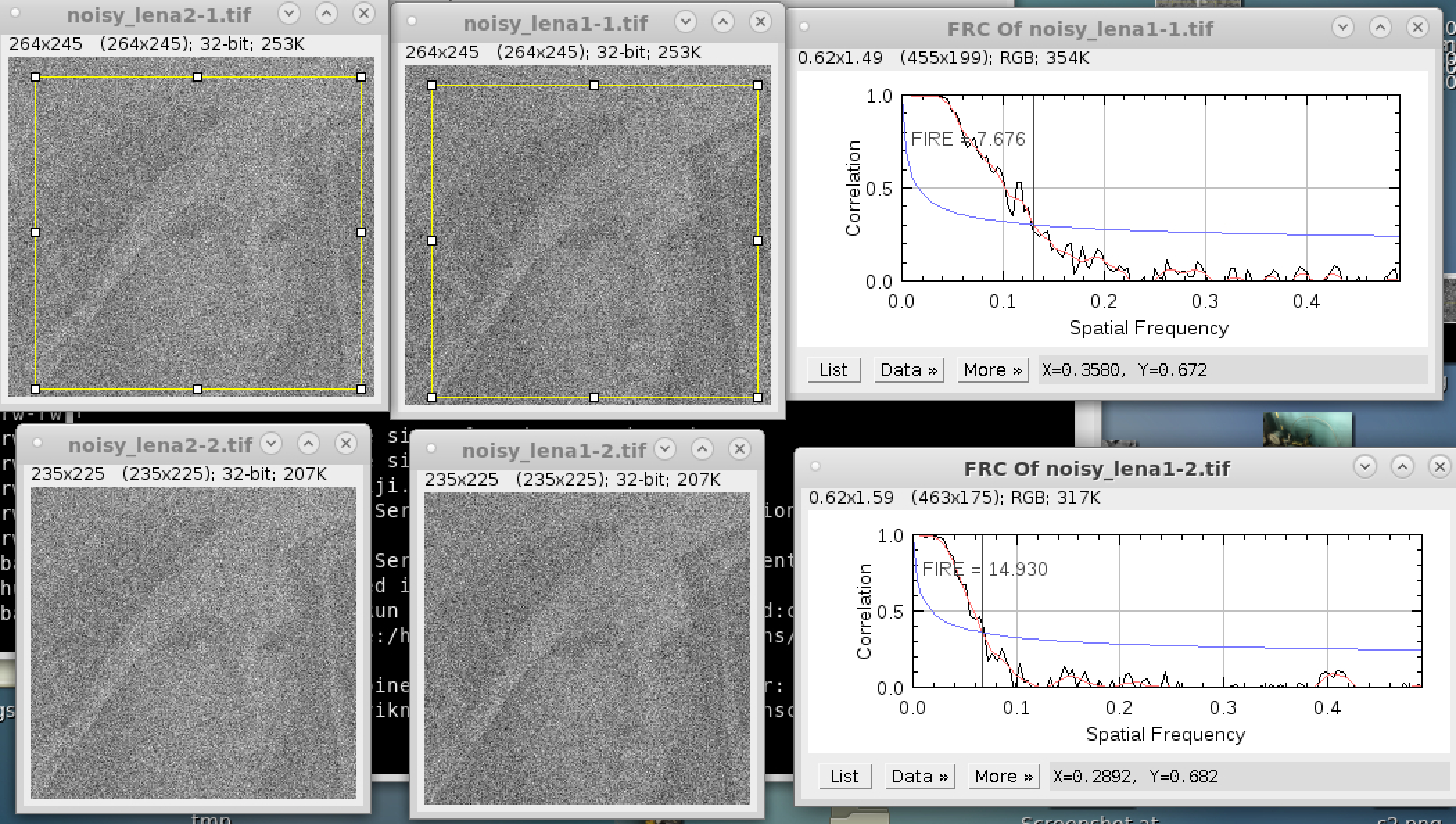Click window menu dot of noisy_lena2-2.tif title bar
1456x824 pixels.
click(x=37, y=443)
